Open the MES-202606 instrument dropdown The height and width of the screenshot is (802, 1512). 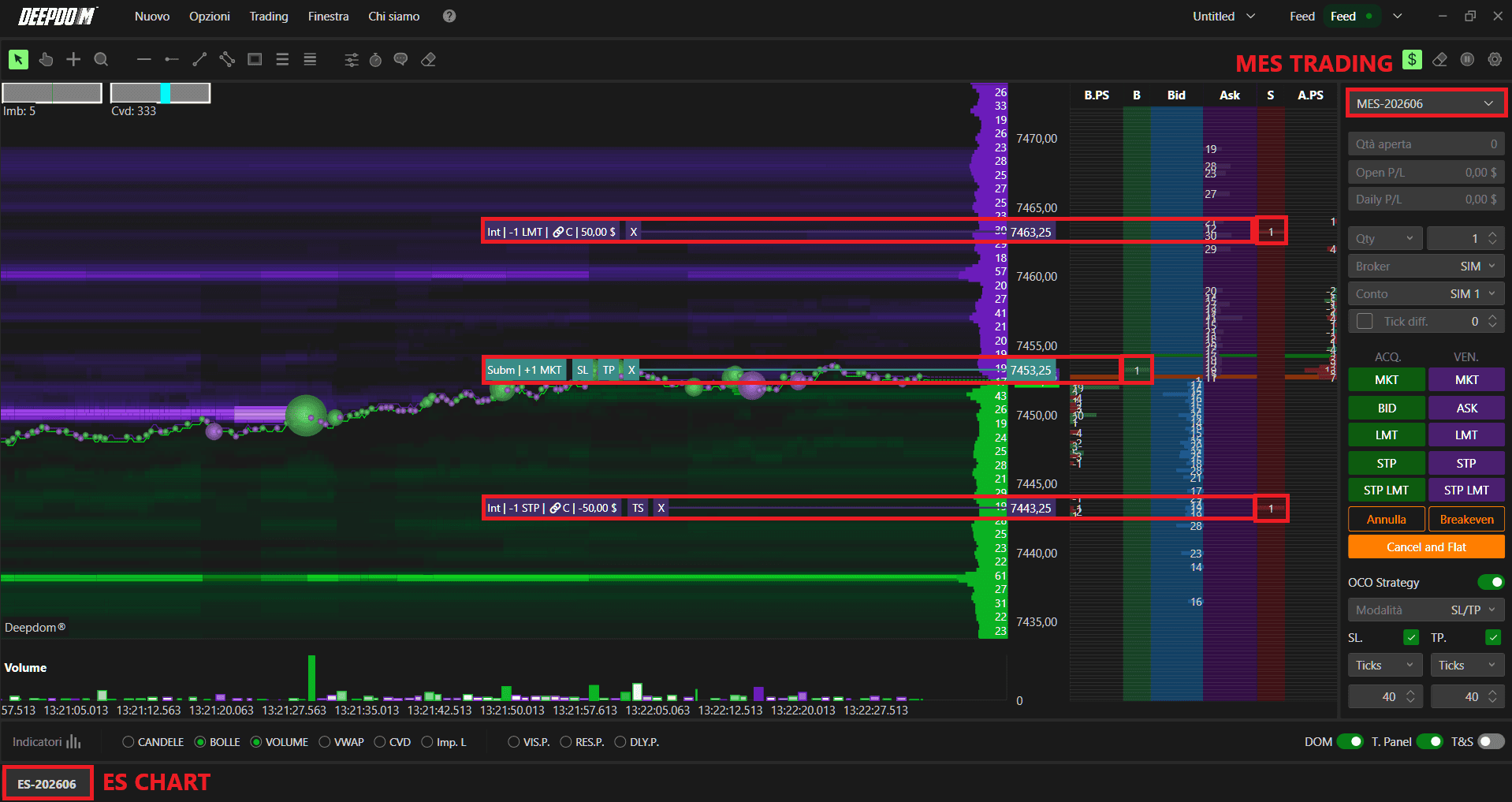[1426, 103]
